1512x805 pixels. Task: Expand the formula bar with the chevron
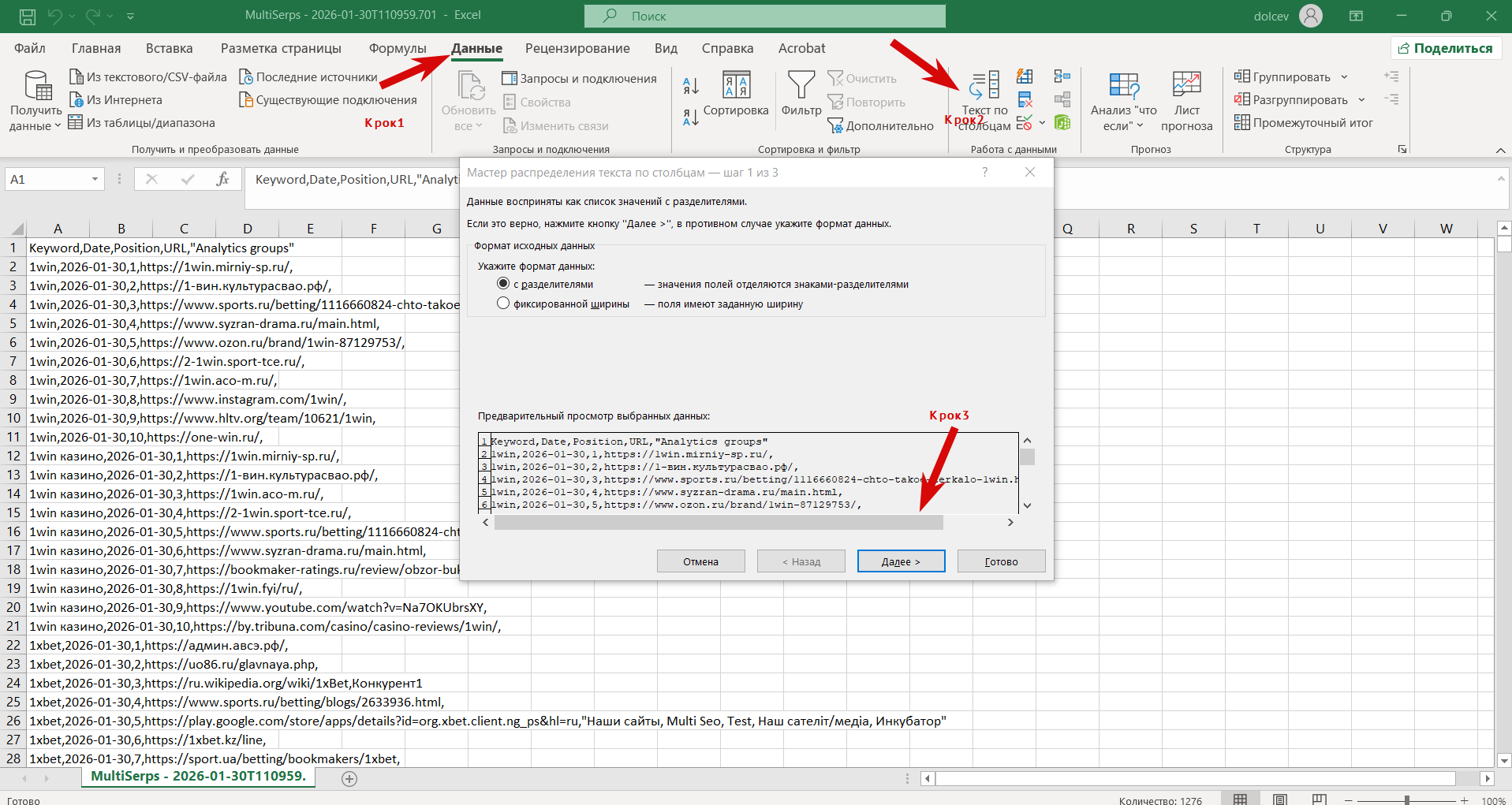point(1501,179)
